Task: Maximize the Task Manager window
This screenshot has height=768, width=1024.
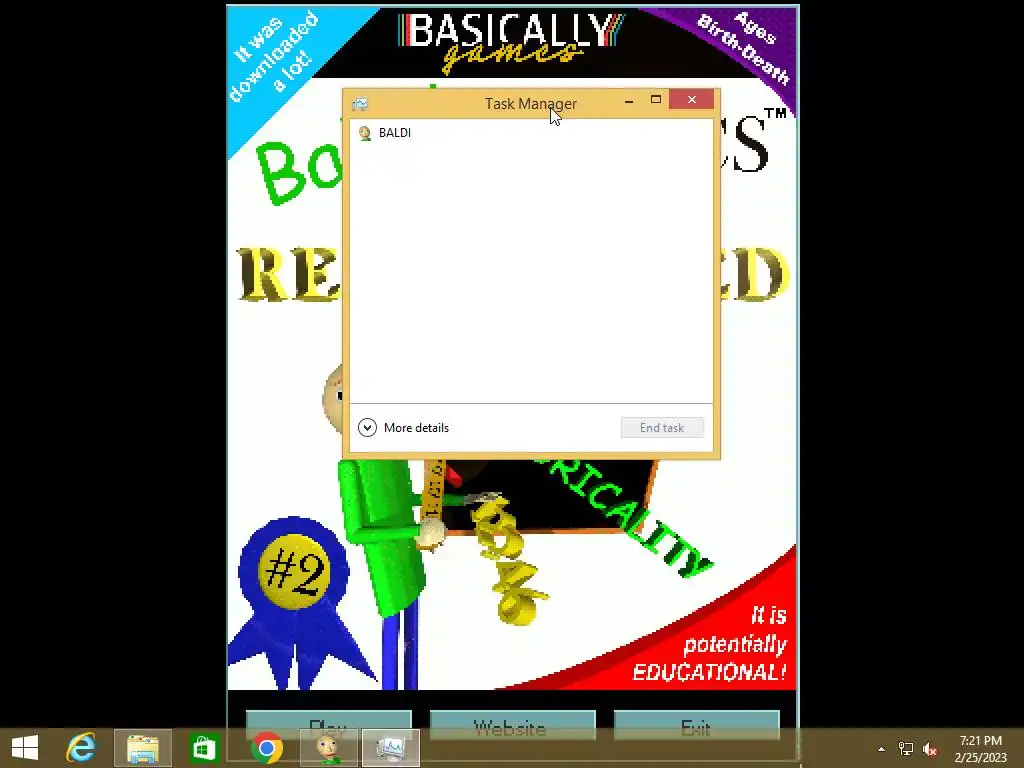Action: pos(656,100)
